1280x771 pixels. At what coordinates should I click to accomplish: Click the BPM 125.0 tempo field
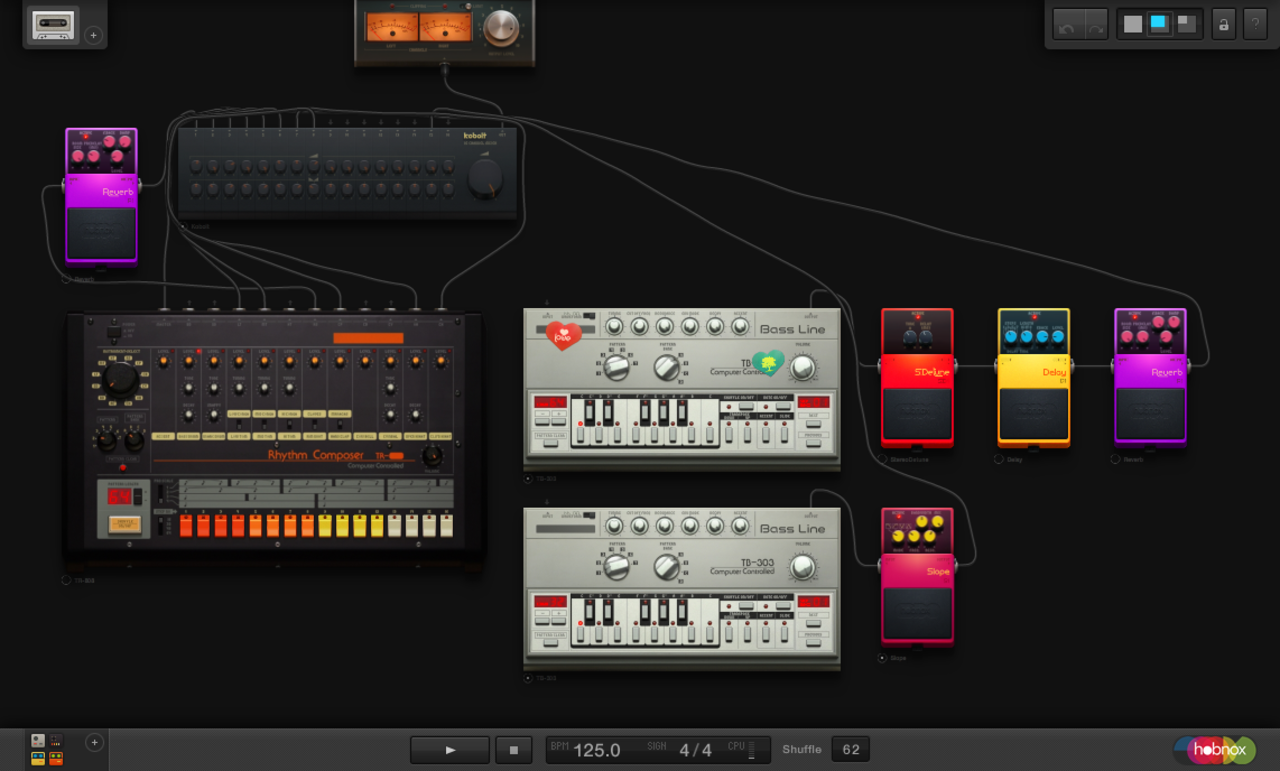click(597, 750)
